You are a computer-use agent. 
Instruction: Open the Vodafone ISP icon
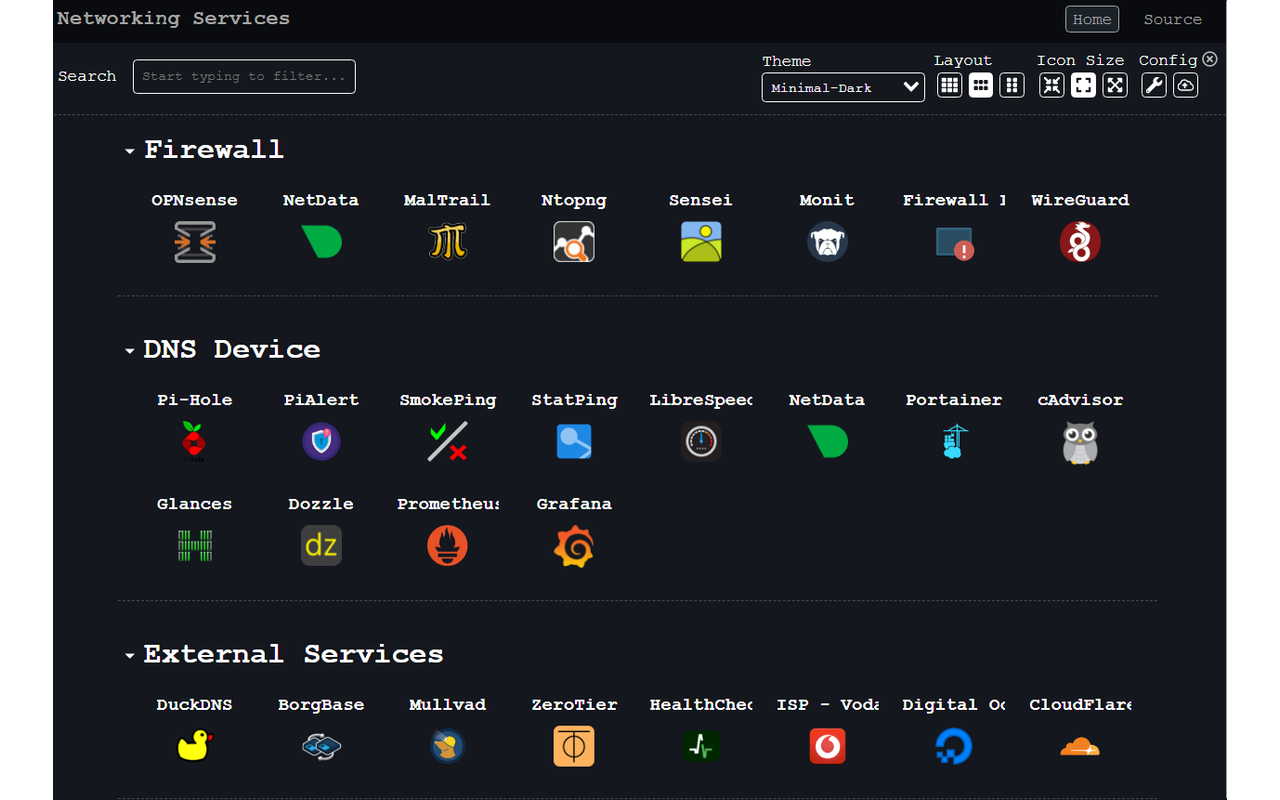[x=827, y=746]
